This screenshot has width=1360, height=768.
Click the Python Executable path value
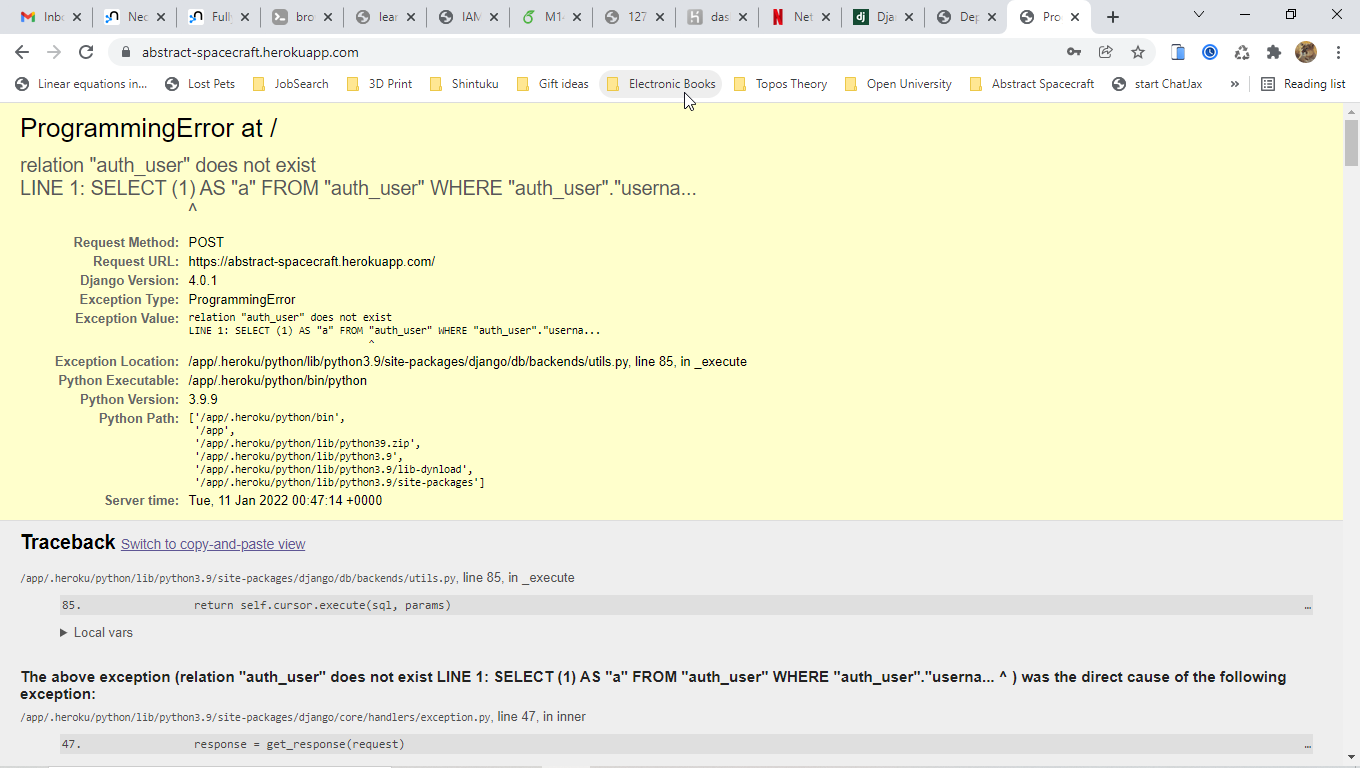278,381
